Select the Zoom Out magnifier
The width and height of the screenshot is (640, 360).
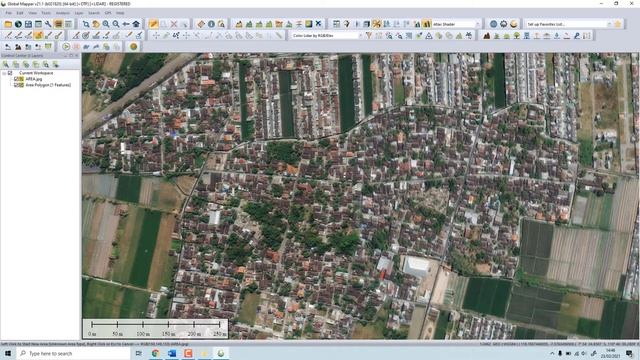tap(116, 24)
